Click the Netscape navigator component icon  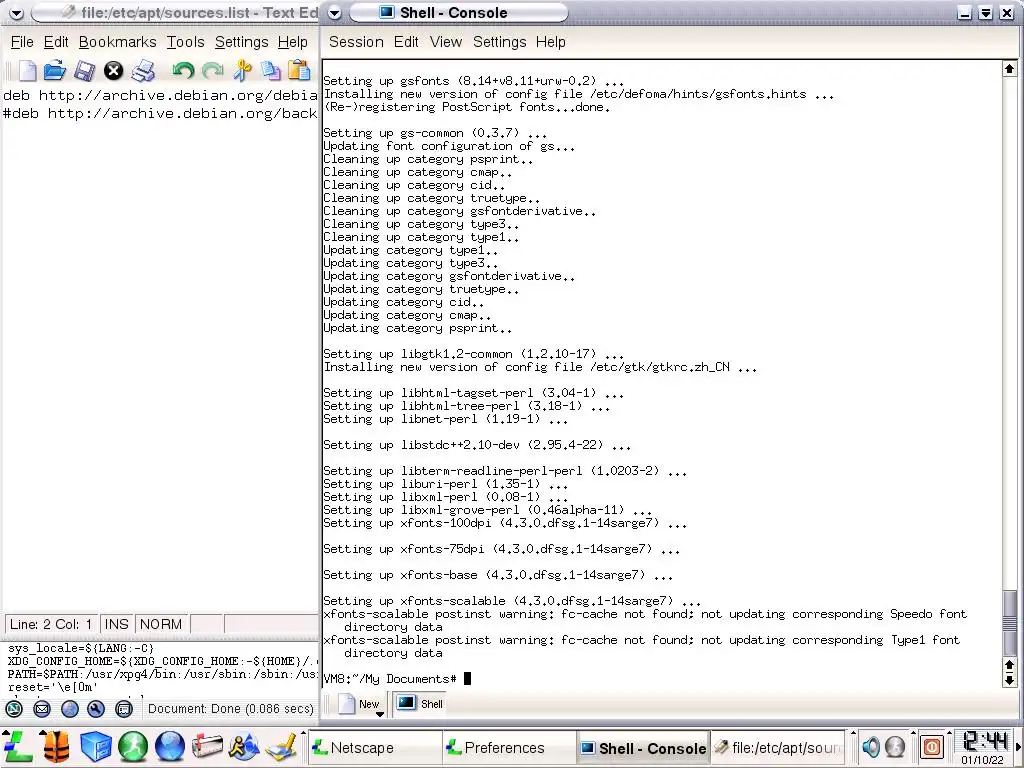click(x=14, y=709)
